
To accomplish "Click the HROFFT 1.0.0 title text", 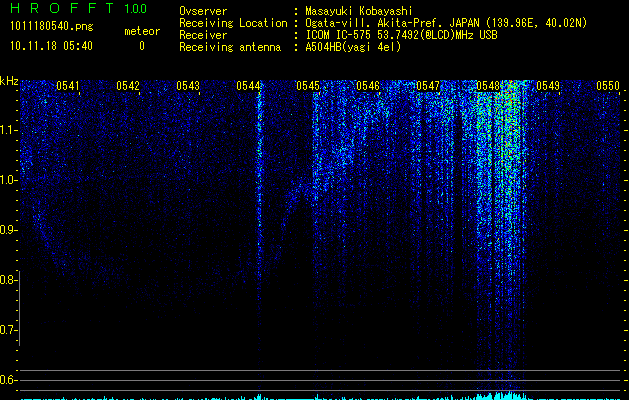I will point(78,8).
